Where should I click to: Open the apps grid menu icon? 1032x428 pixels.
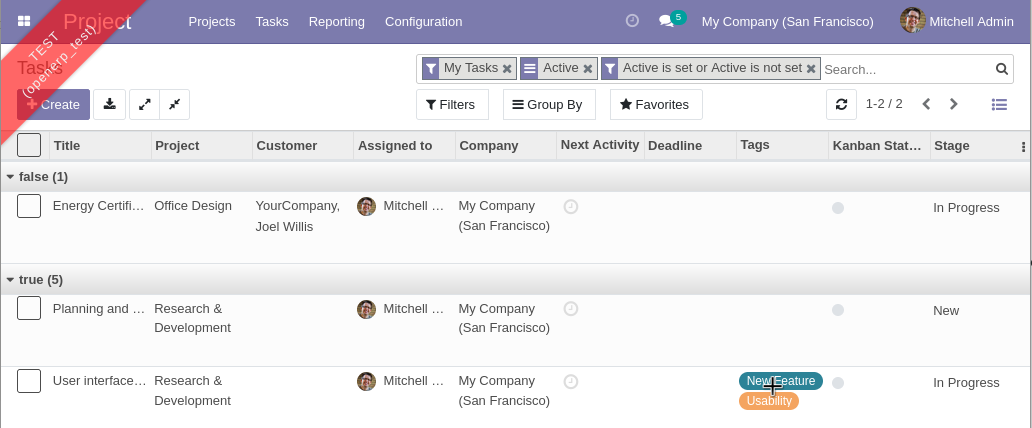point(24,21)
